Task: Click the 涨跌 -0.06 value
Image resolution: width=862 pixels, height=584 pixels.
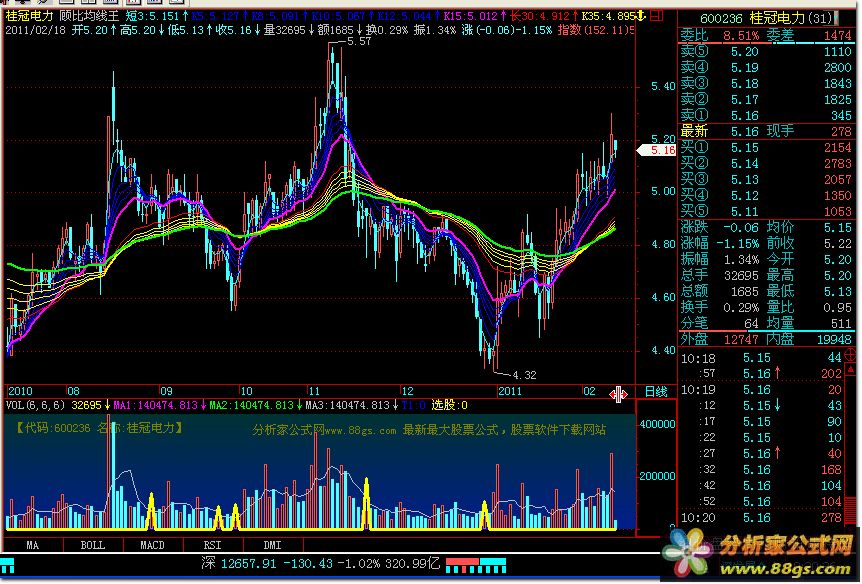Action: click(741, 227)
